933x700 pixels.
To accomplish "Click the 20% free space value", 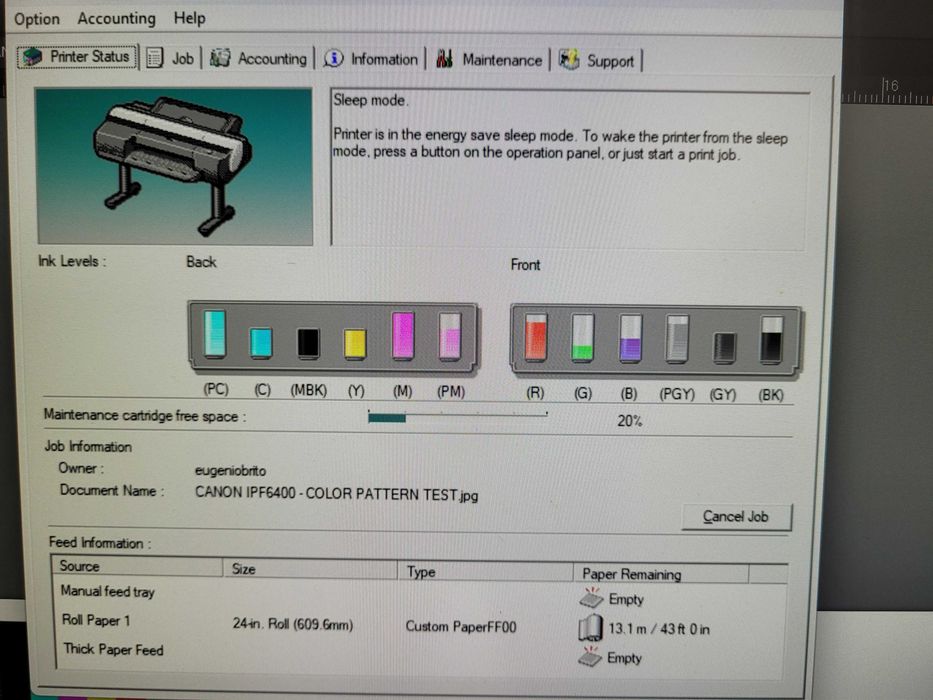I will (x=630, y=421).
